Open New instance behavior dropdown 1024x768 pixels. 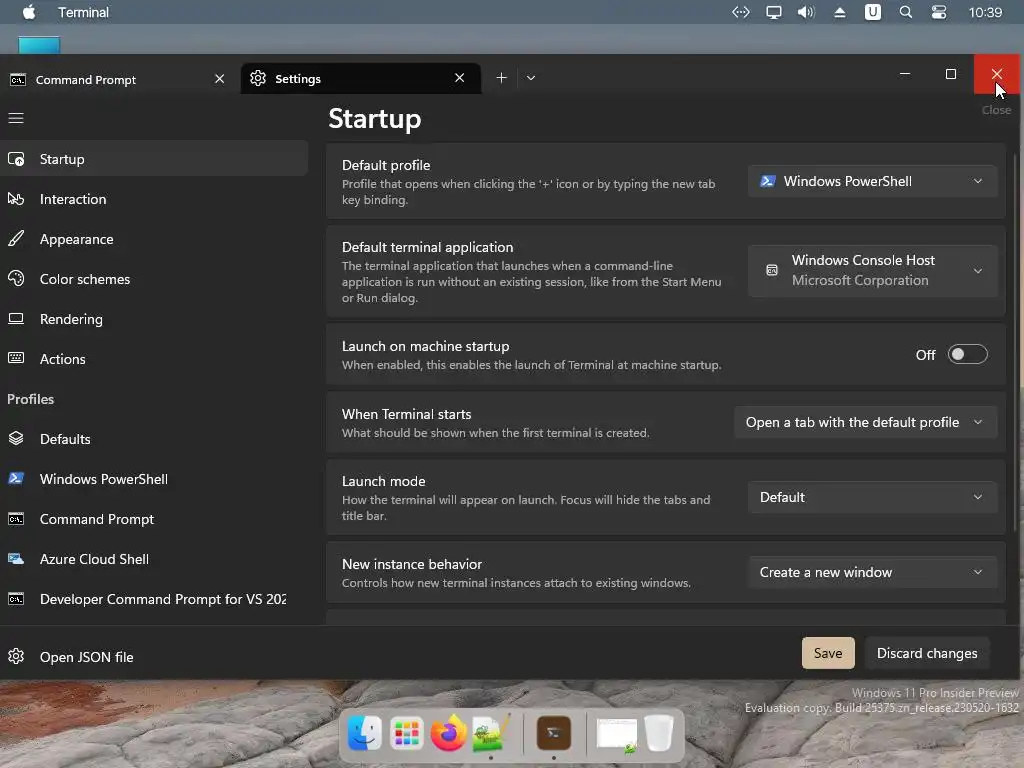click(x=872, y=572)
